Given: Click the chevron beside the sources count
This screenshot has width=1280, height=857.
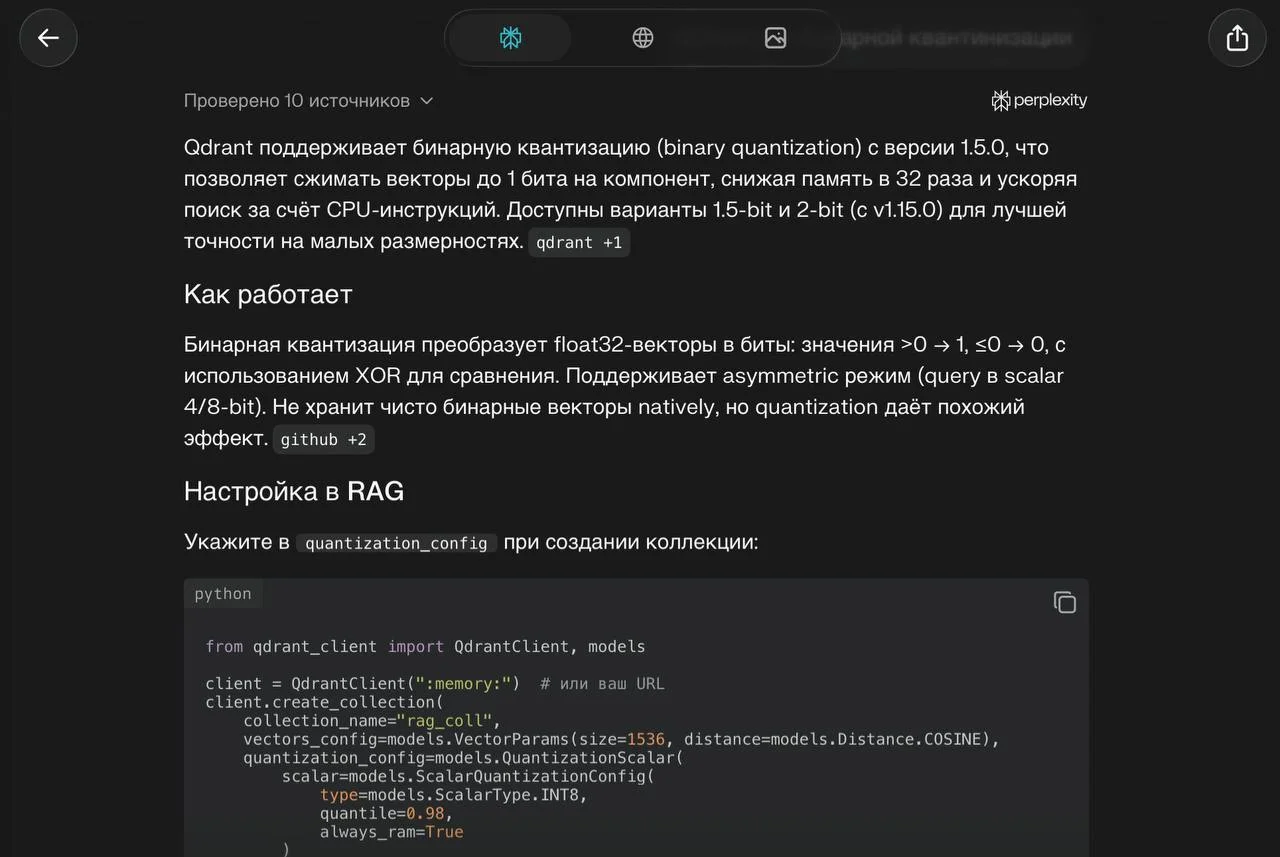Looking at the screenshot, I should coord(426,101).
